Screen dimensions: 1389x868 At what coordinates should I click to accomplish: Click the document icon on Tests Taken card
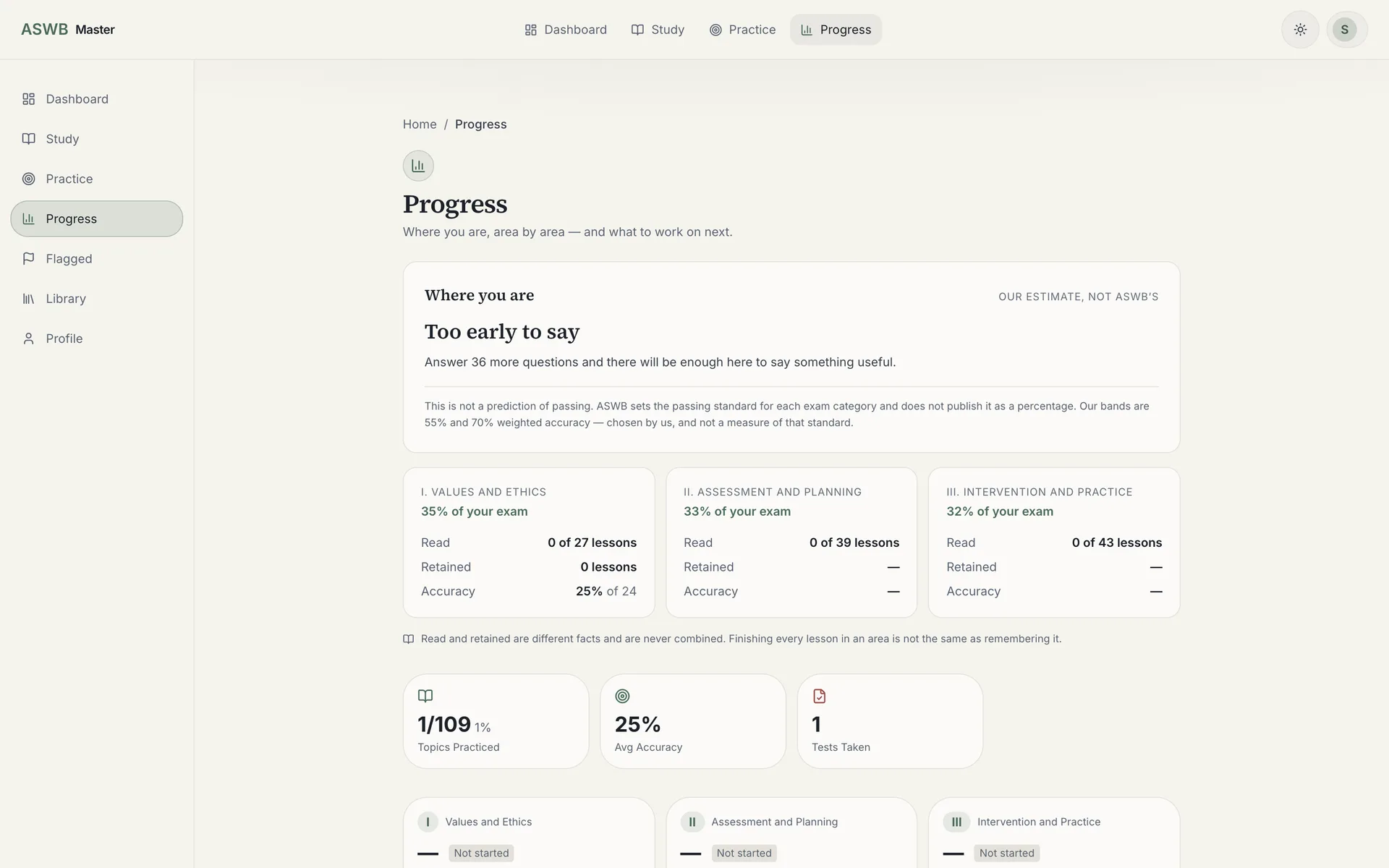pos(819,696)
